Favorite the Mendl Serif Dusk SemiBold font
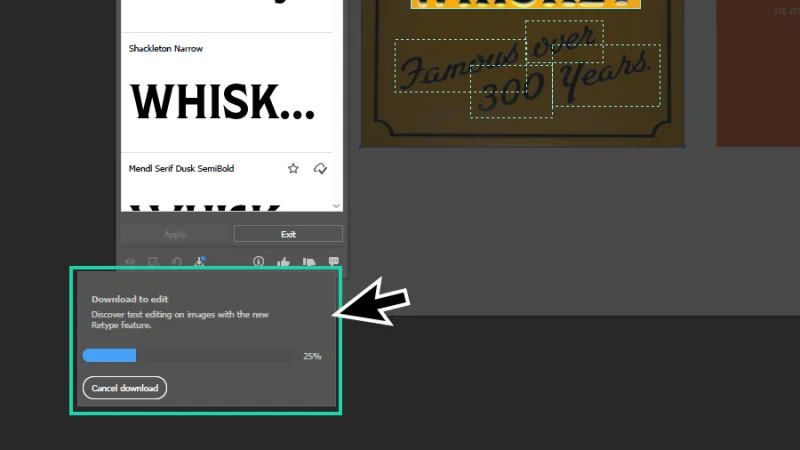 point(293,169)
